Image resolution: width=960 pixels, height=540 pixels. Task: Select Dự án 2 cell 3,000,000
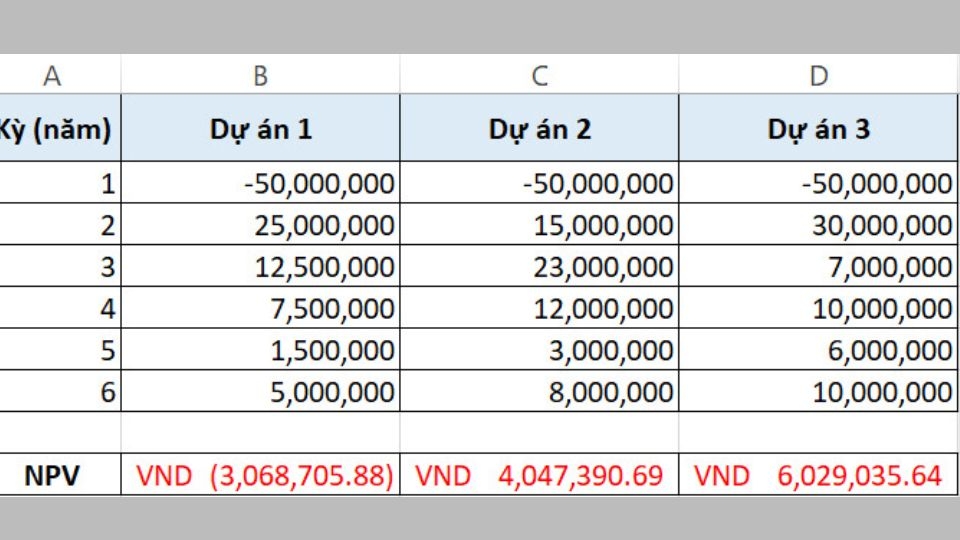click(539, 349)
